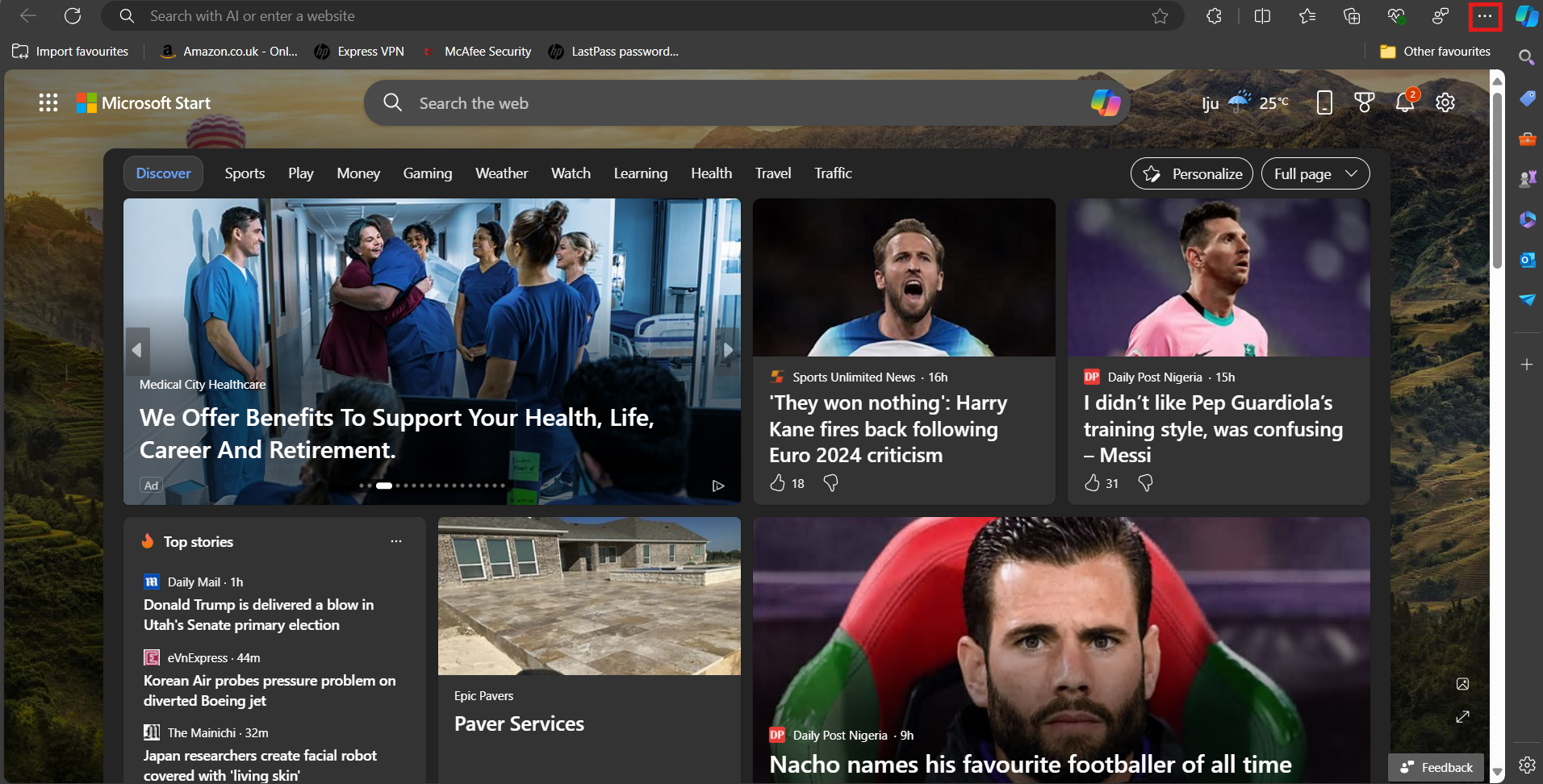Image resolution: width=1543 pixels, height=784 pixels.
Task: Launch Games from the sidebar chess icon
Action: coord(1528,178)
